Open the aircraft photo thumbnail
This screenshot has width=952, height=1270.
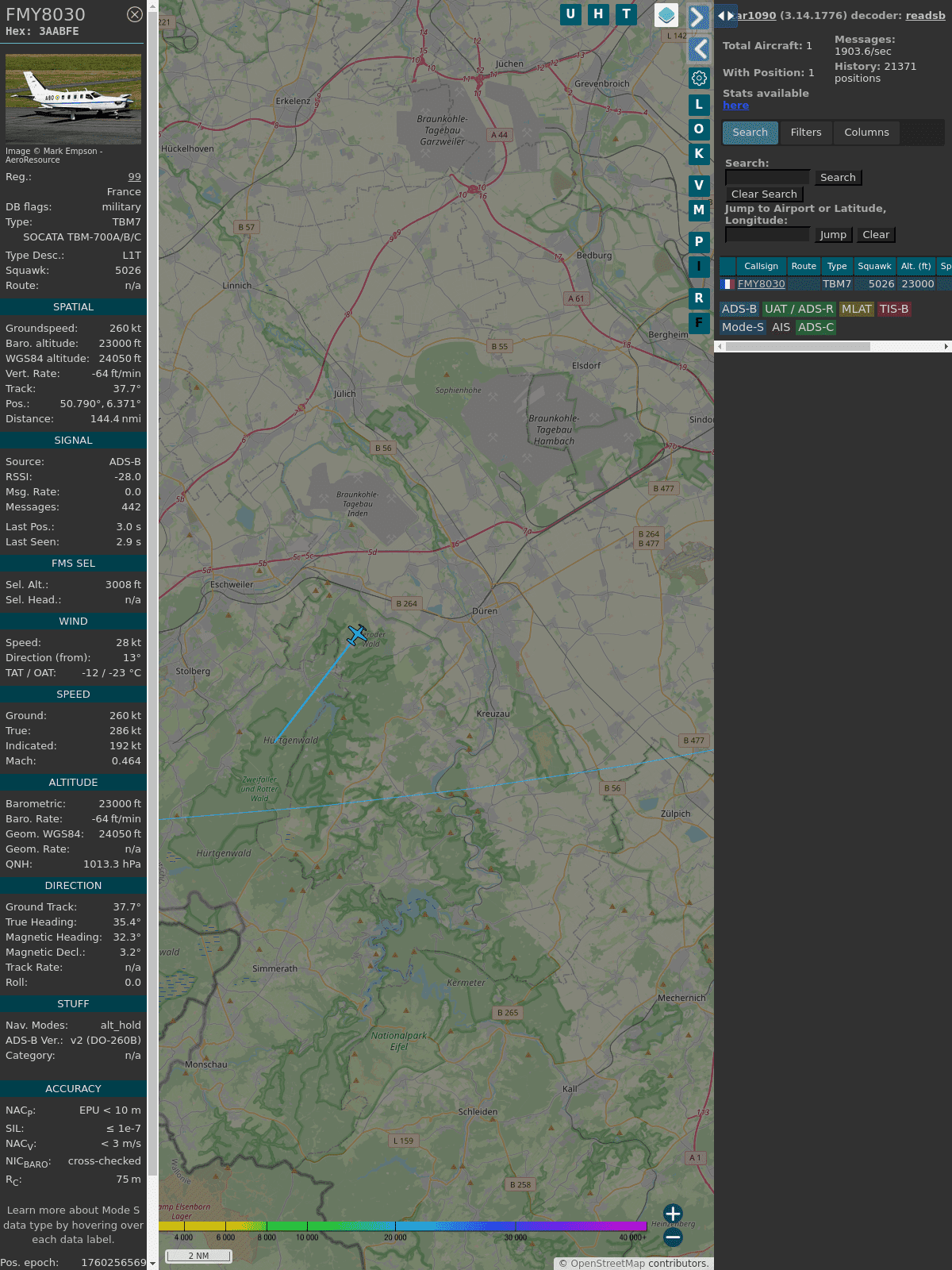click(x=73, y=98)
